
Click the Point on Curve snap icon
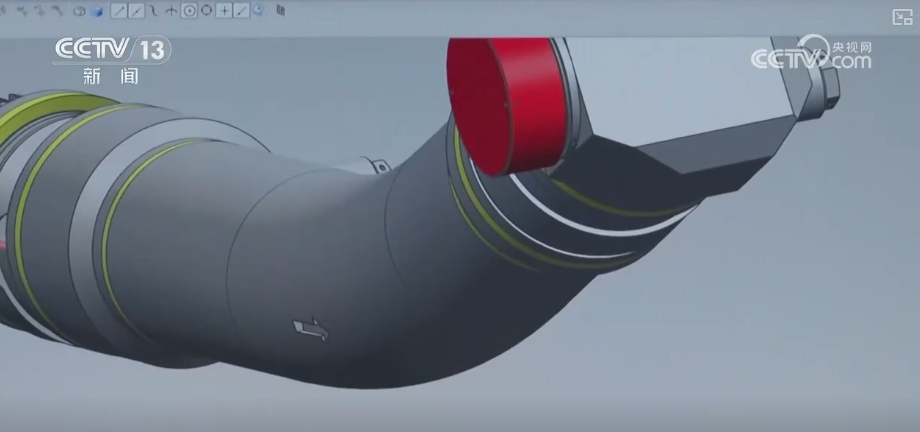coord(241,11)
